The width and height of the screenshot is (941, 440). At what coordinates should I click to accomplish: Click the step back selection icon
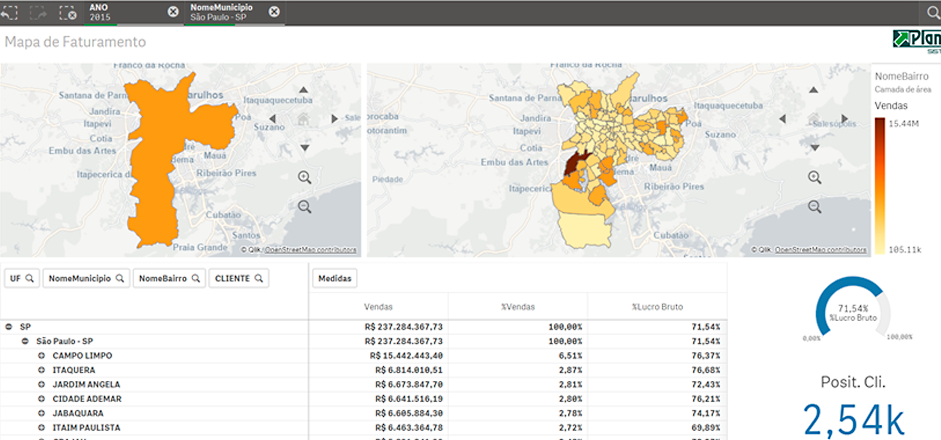click(9, 13)
